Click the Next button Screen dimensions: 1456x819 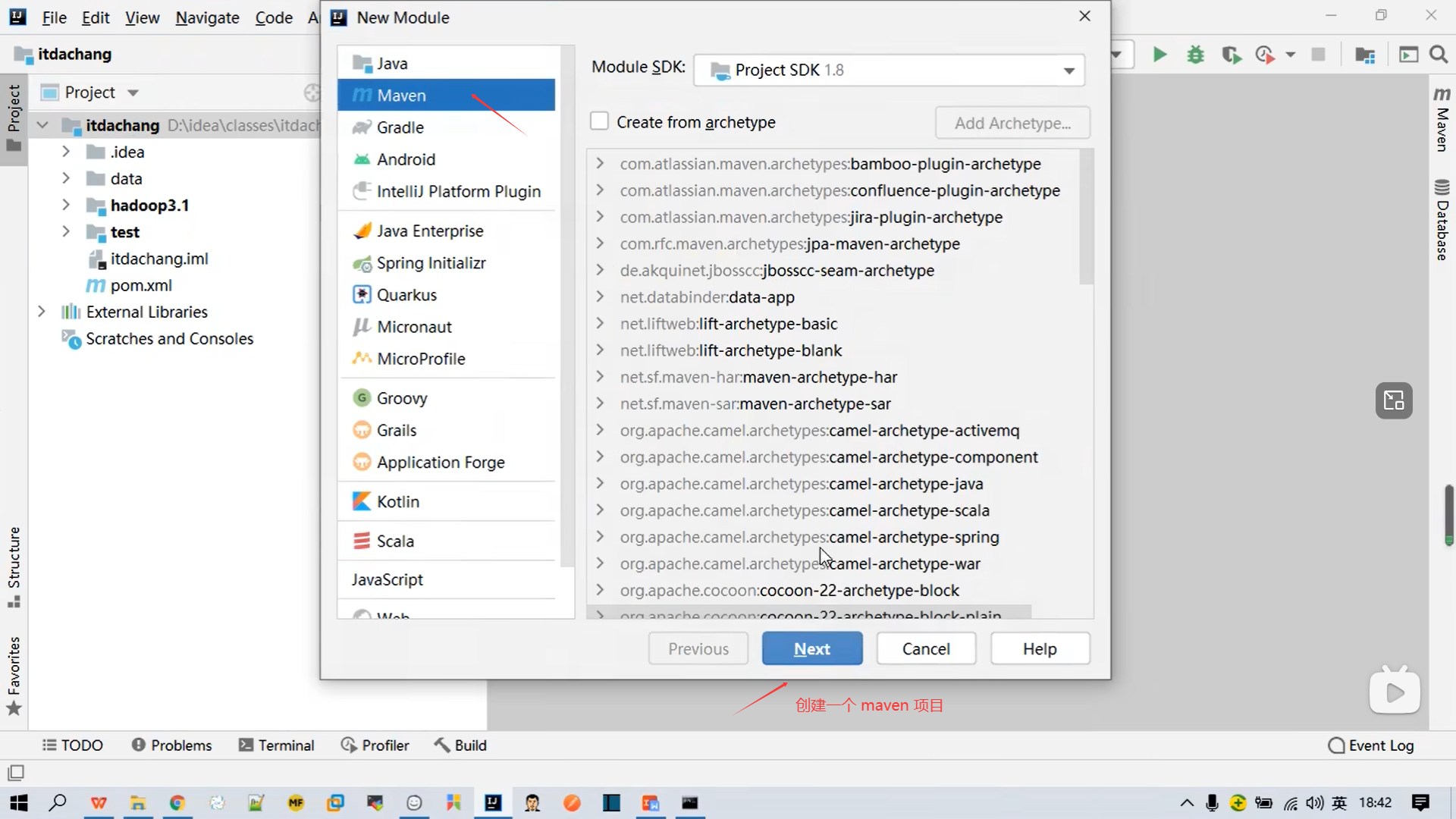[811, 649]
